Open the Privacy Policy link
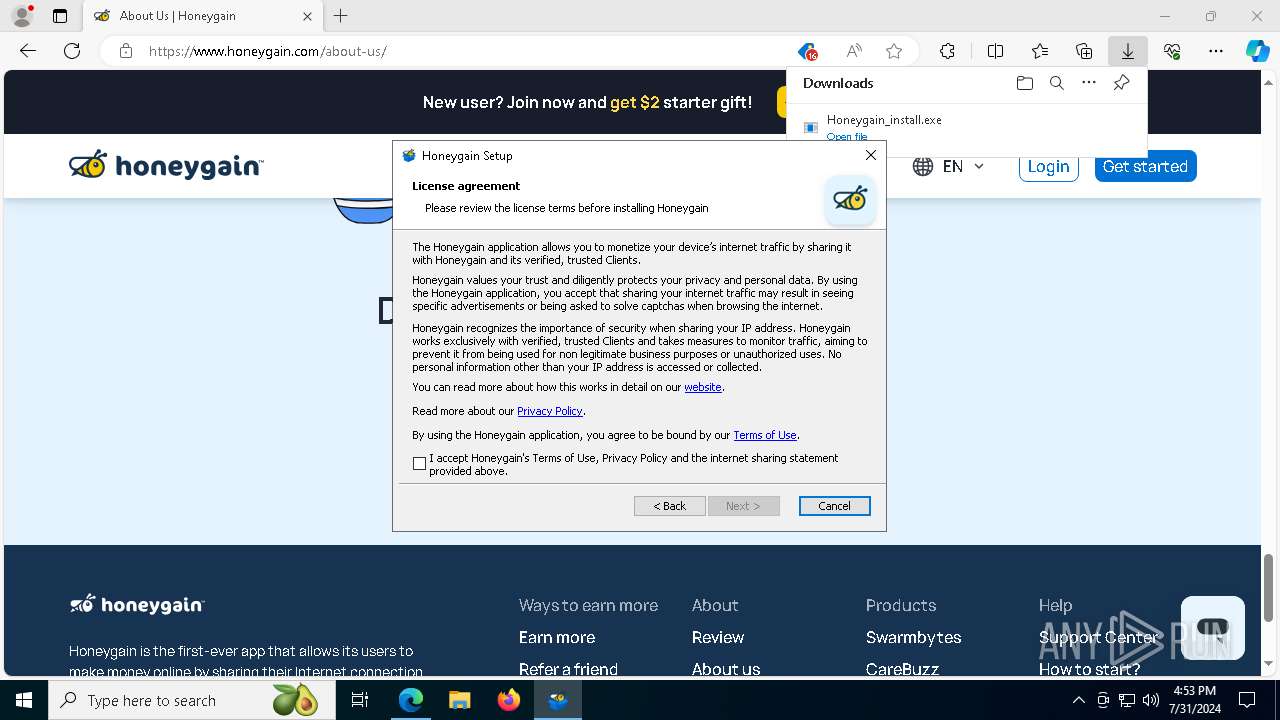 pos(550,411)
